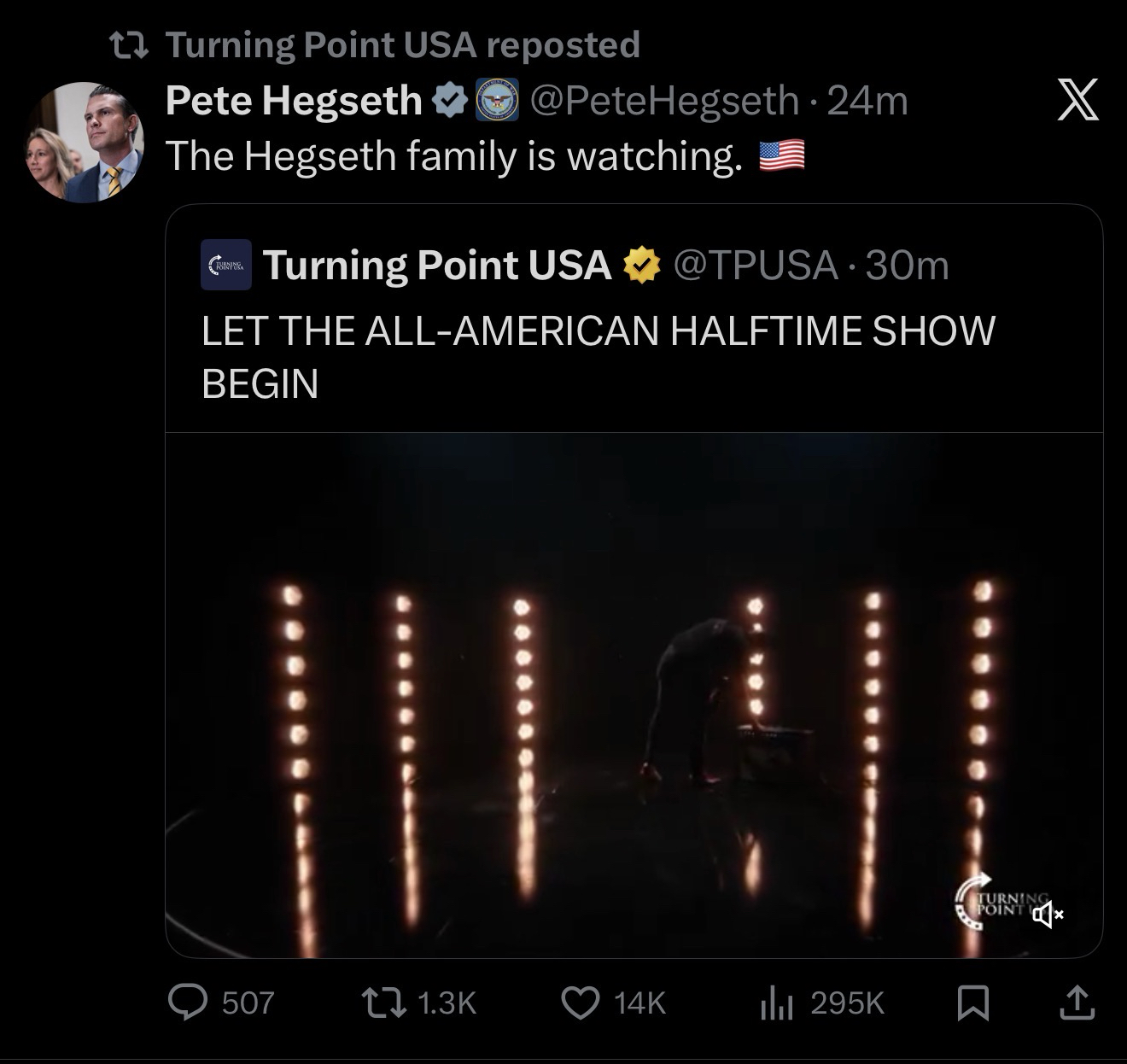
Task: Click the share upload icon
Action: 1077,1003
